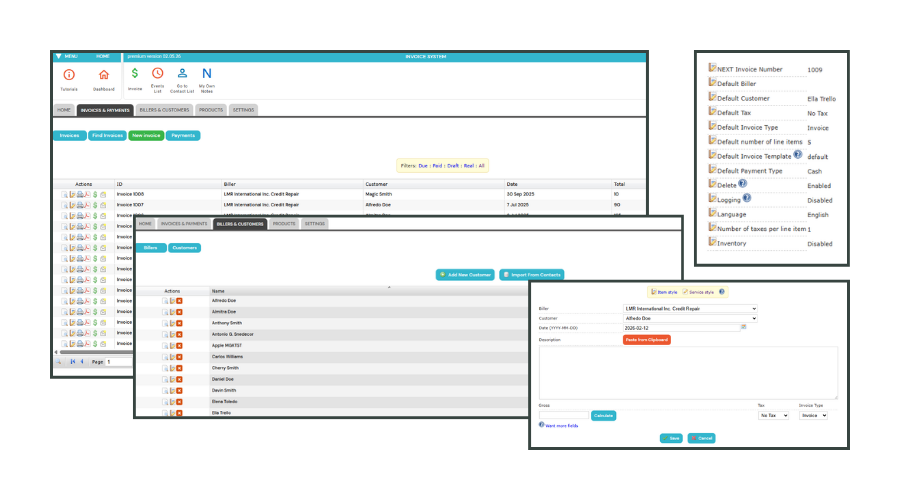This screenshot has width=900, height=500.
Task: Delete icon for customer Alfredo Doe
Action: tap(180, 301)
